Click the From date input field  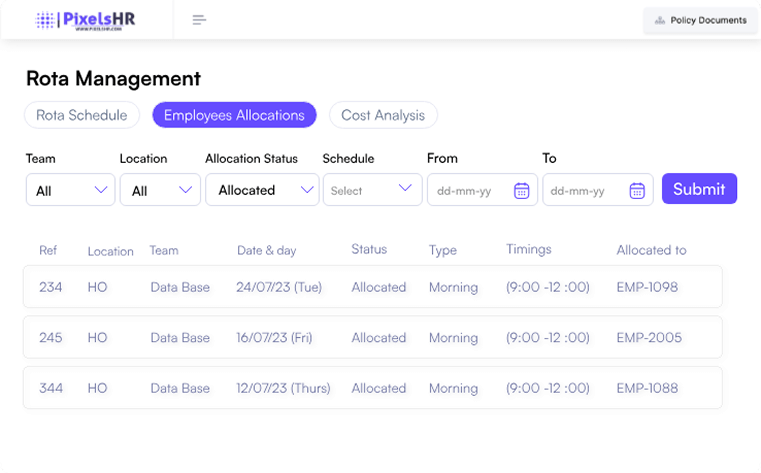point(472,191)
